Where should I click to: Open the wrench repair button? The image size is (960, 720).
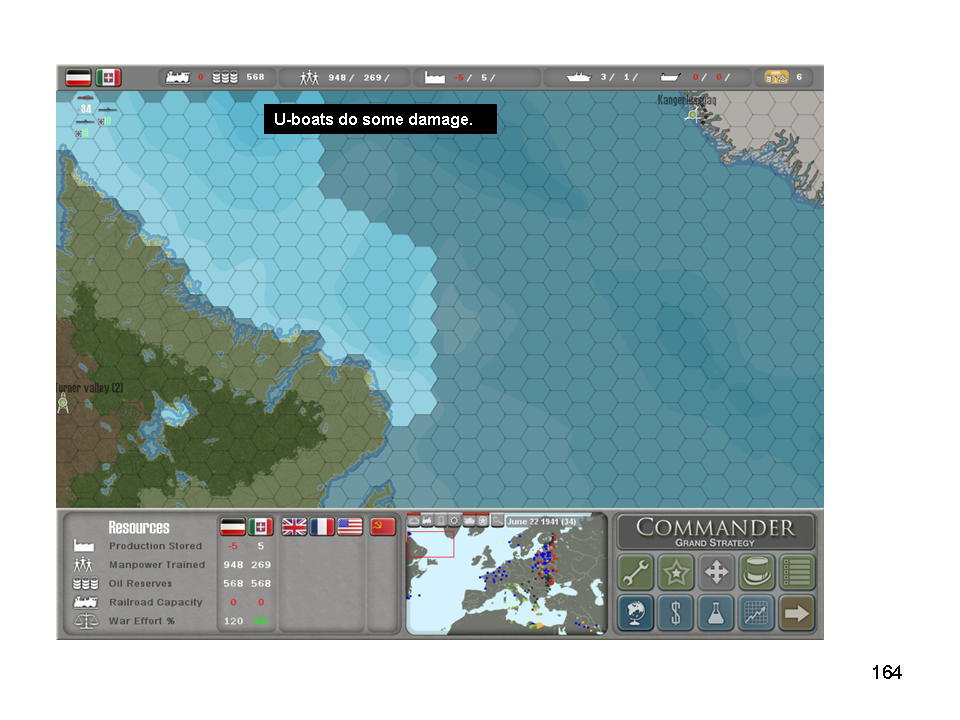[636, 573]
